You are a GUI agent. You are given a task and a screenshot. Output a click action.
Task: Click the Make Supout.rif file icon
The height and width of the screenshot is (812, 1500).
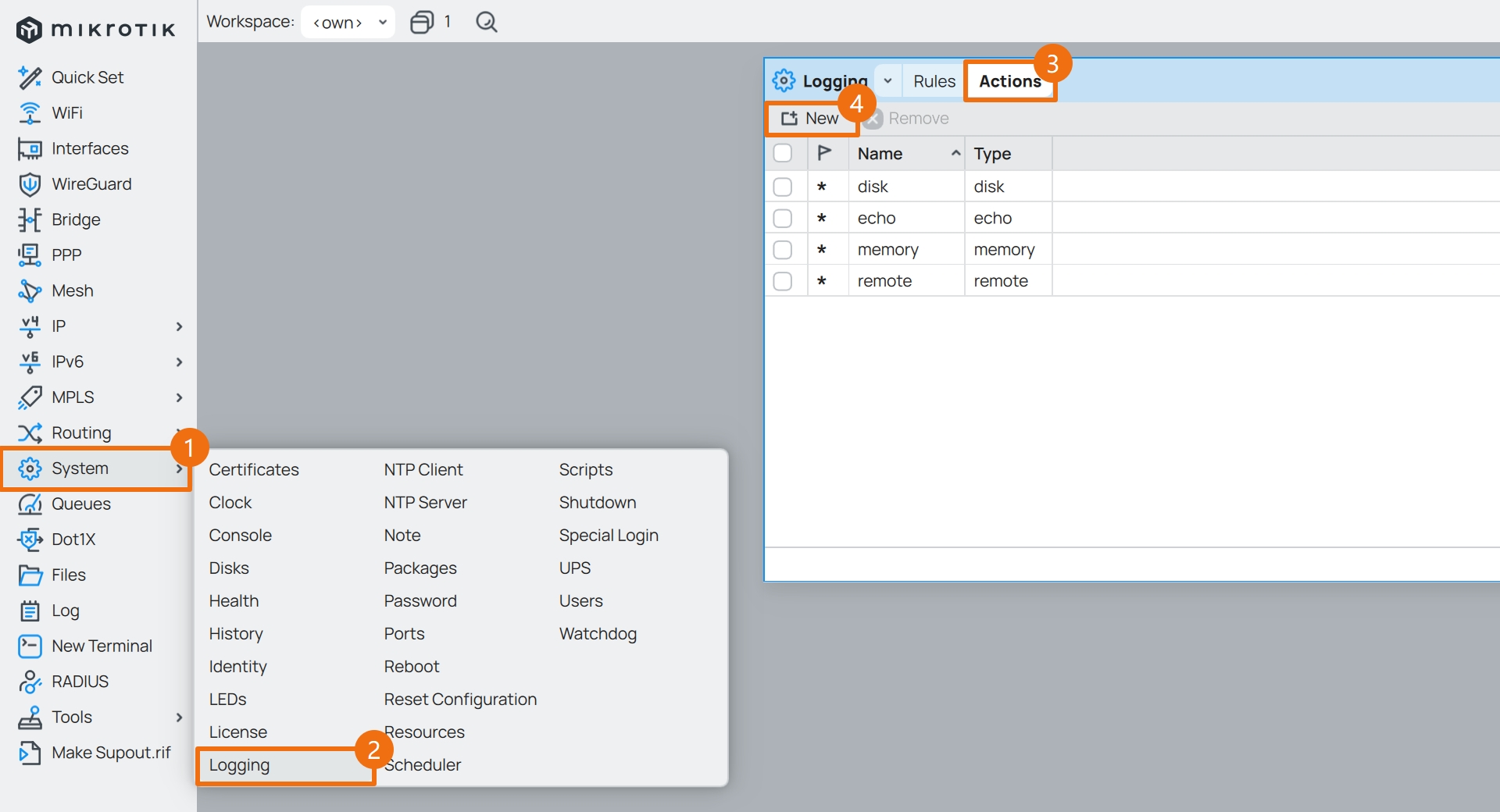point(30,753)
